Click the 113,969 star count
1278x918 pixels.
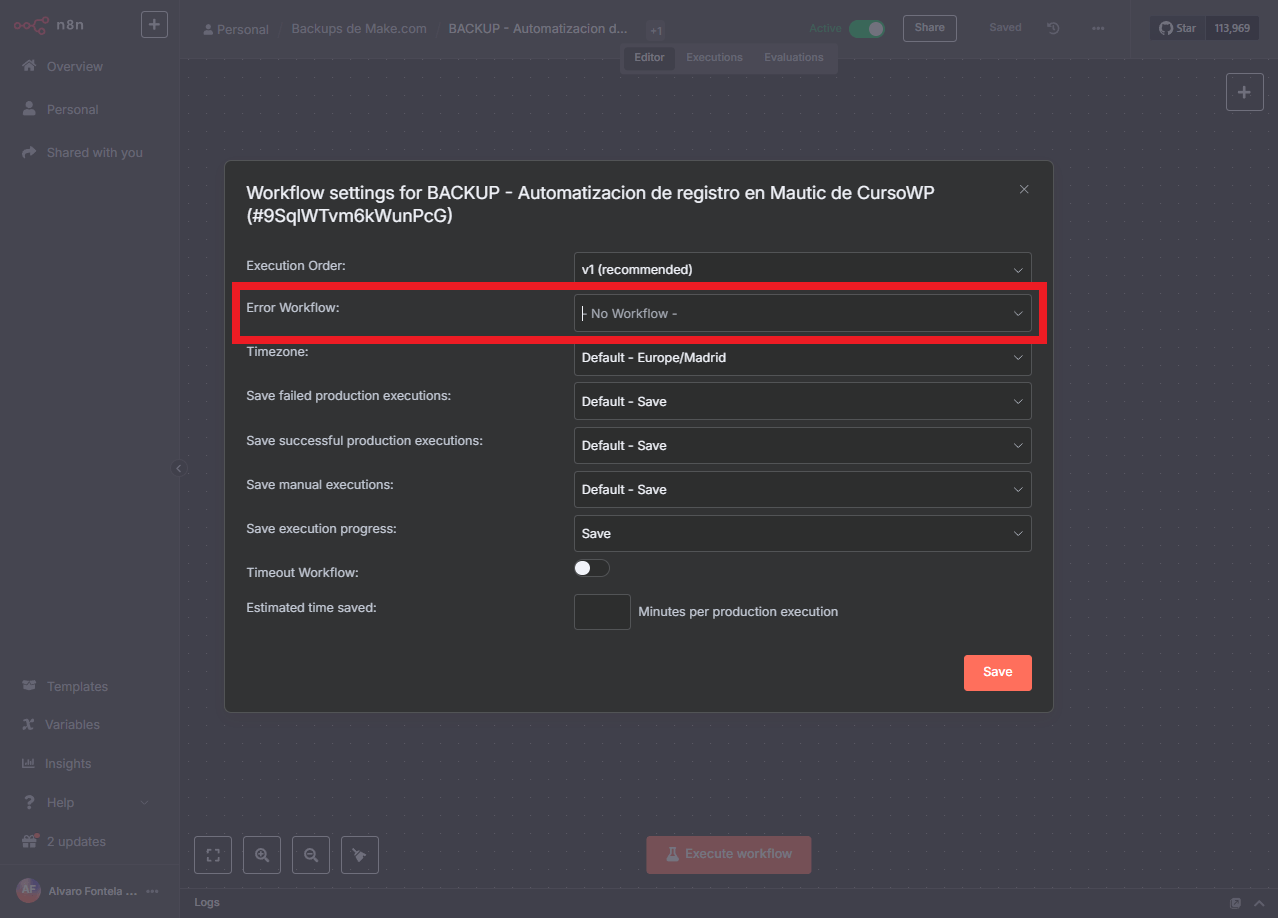[1231, 28]
